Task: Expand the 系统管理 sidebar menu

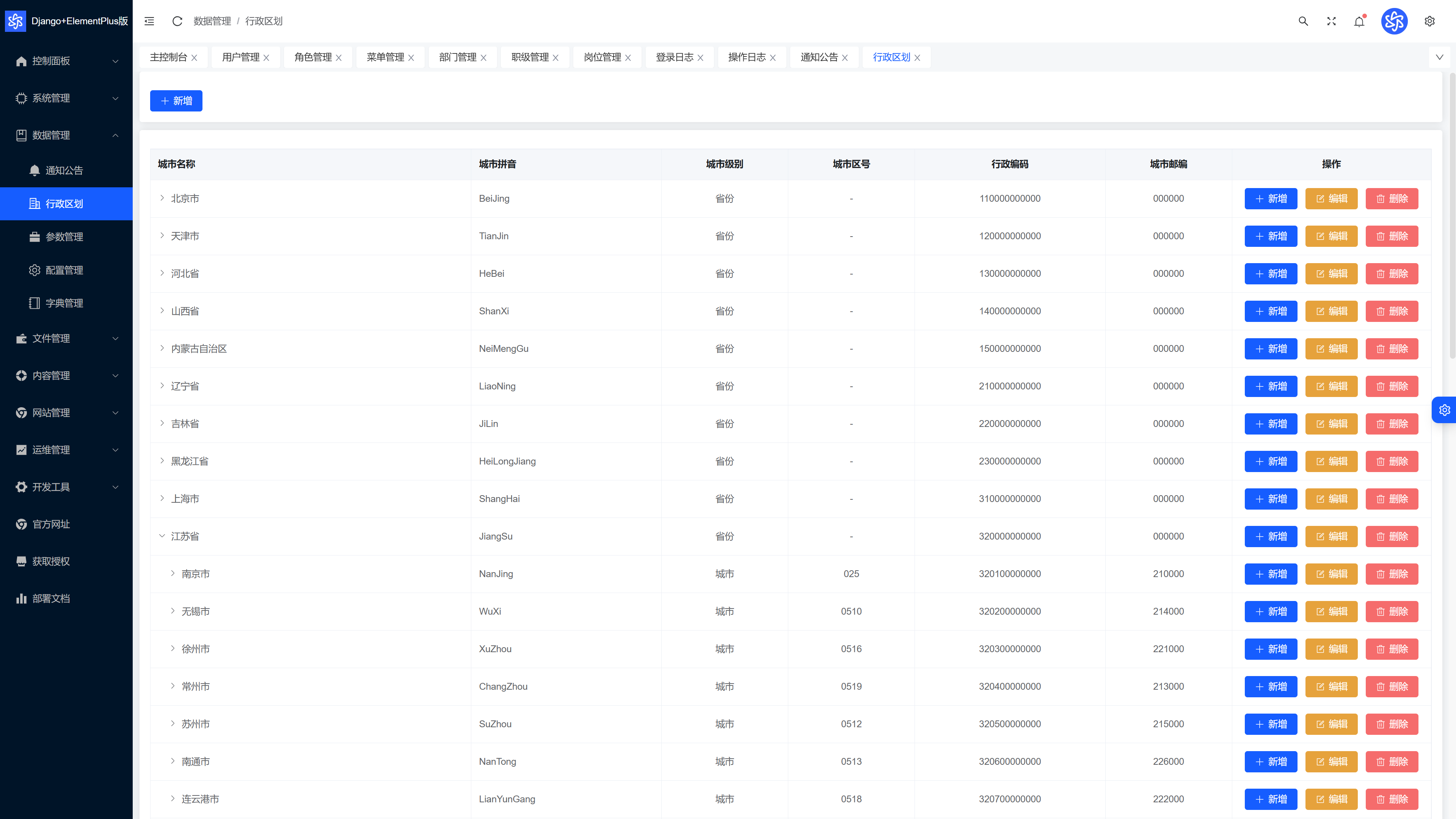Action: [x=66, y=98]
